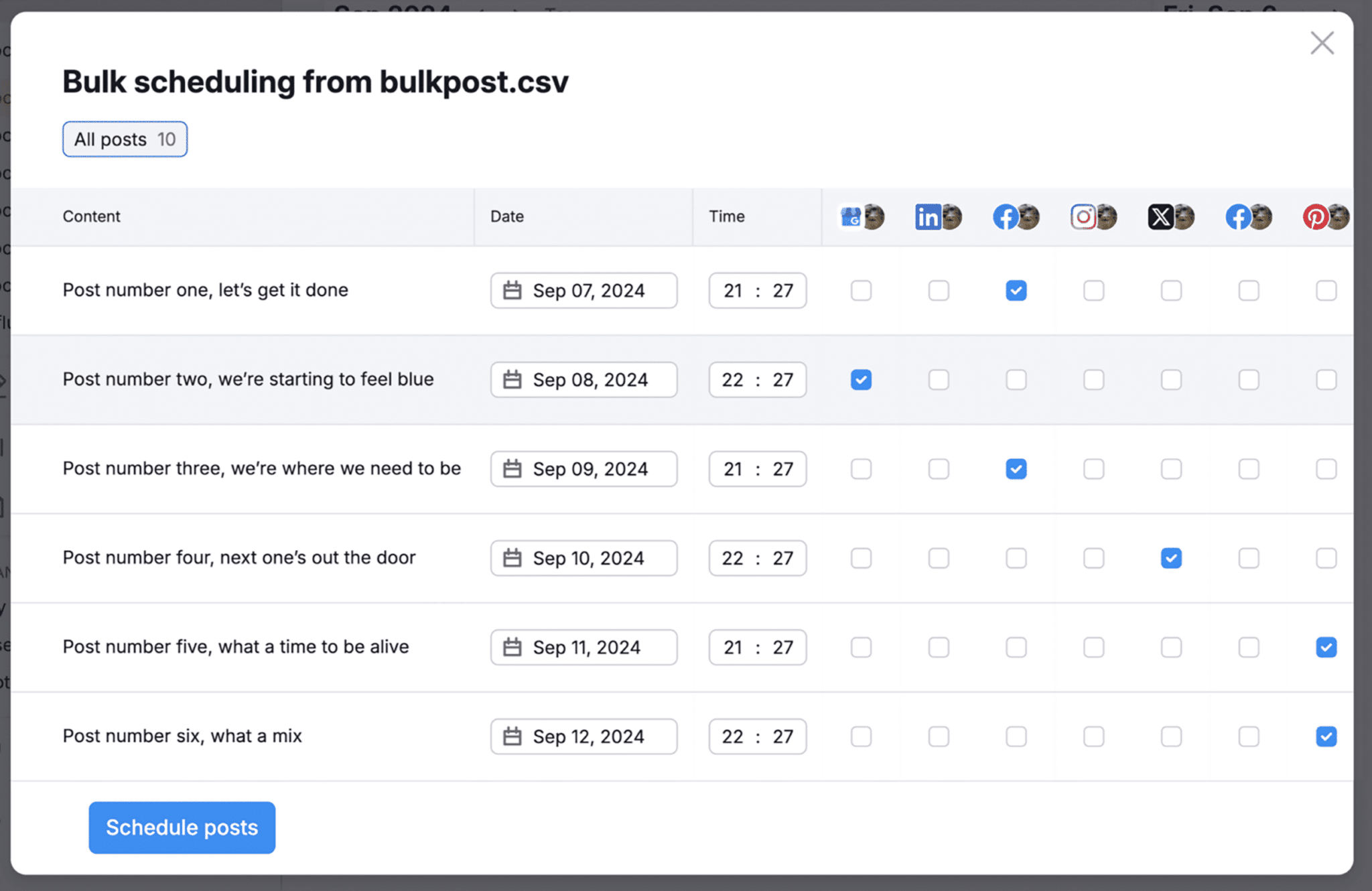Open the Sep 12, 2024 date picker
Viewport: 1372px width, 891px height.
584,736
